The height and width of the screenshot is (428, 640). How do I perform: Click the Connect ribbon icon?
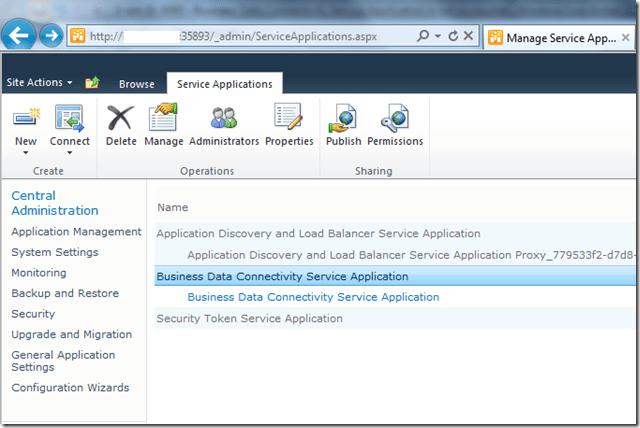[70, 120]
